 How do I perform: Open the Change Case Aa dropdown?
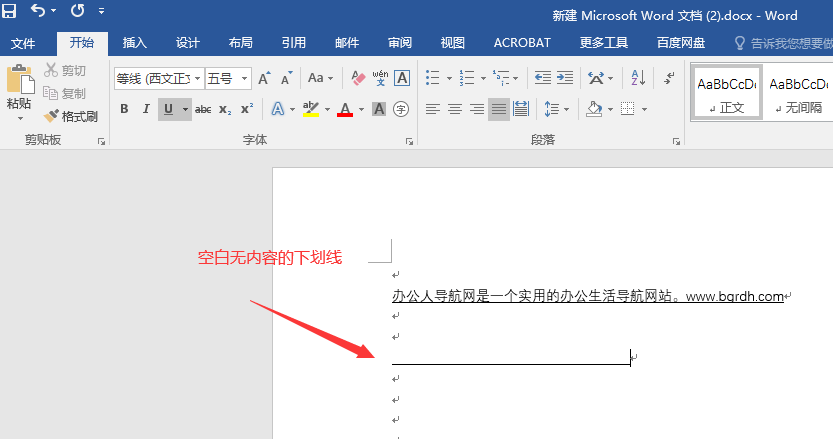320,78
